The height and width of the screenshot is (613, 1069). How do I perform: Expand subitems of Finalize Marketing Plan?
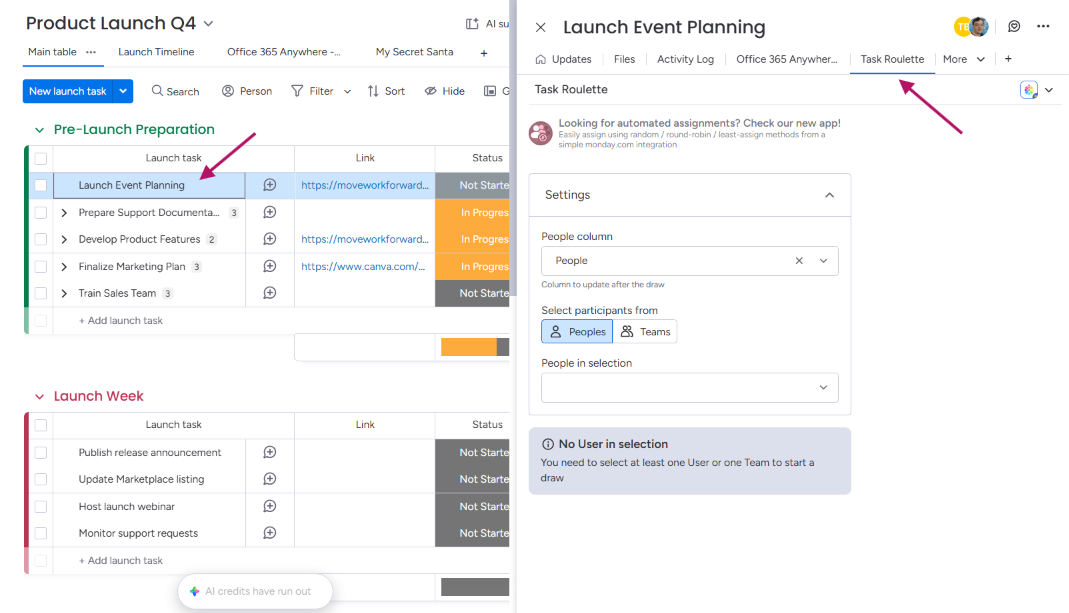(x=64, y=267)
